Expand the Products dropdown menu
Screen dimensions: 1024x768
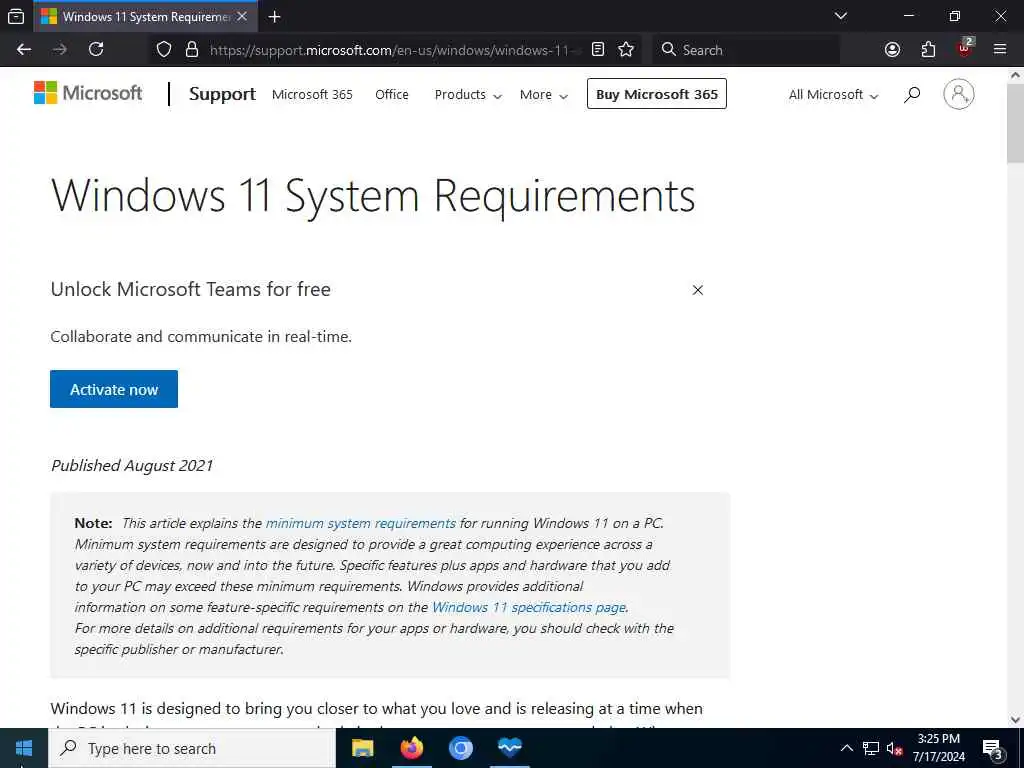[x=468, y=95]
